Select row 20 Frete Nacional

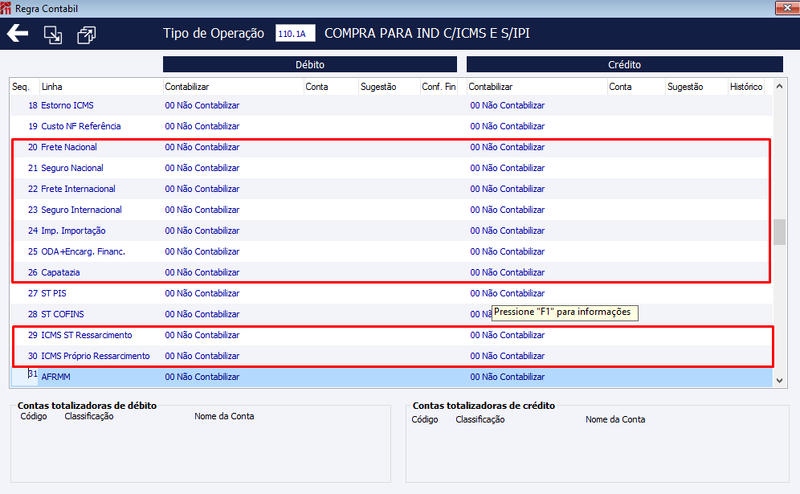tap(391, 147)
